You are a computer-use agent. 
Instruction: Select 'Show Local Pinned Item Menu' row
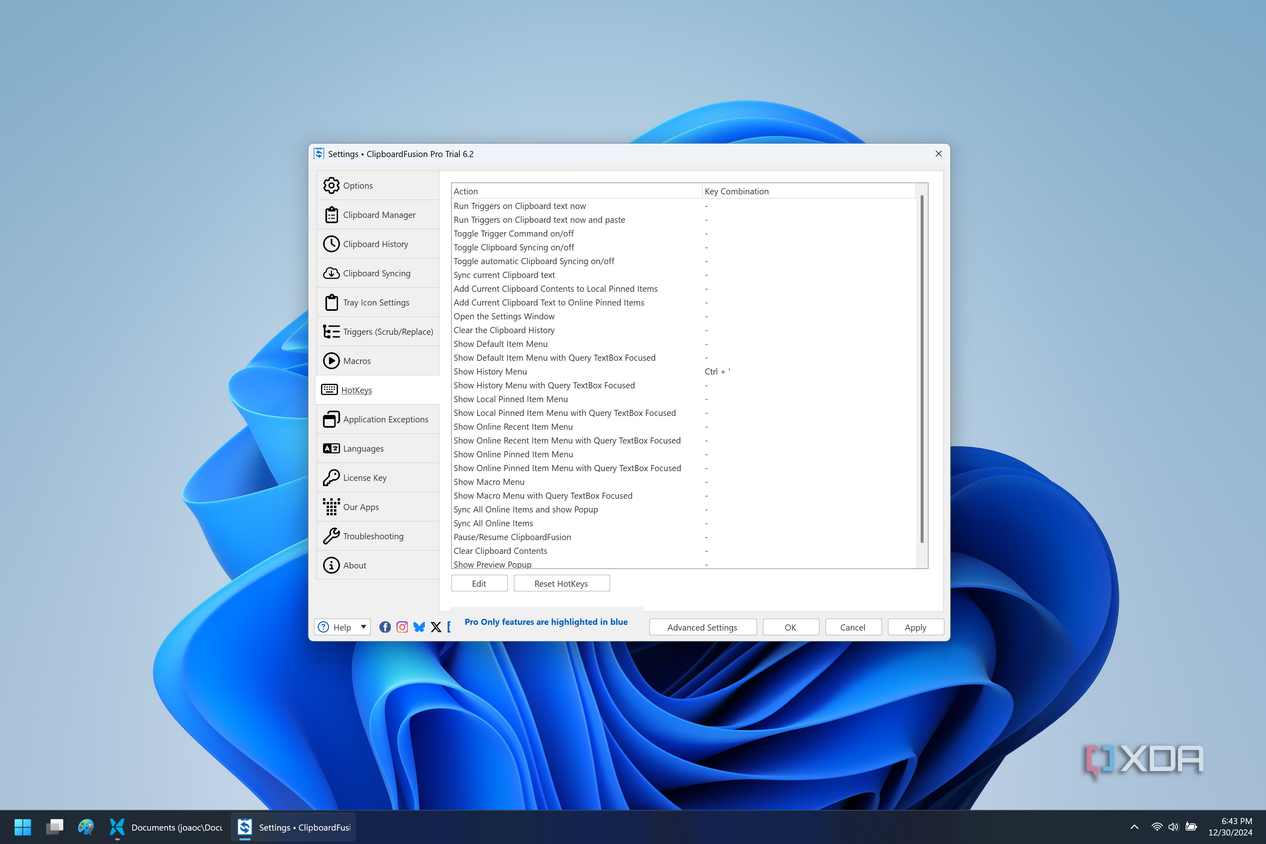[685, 399]
